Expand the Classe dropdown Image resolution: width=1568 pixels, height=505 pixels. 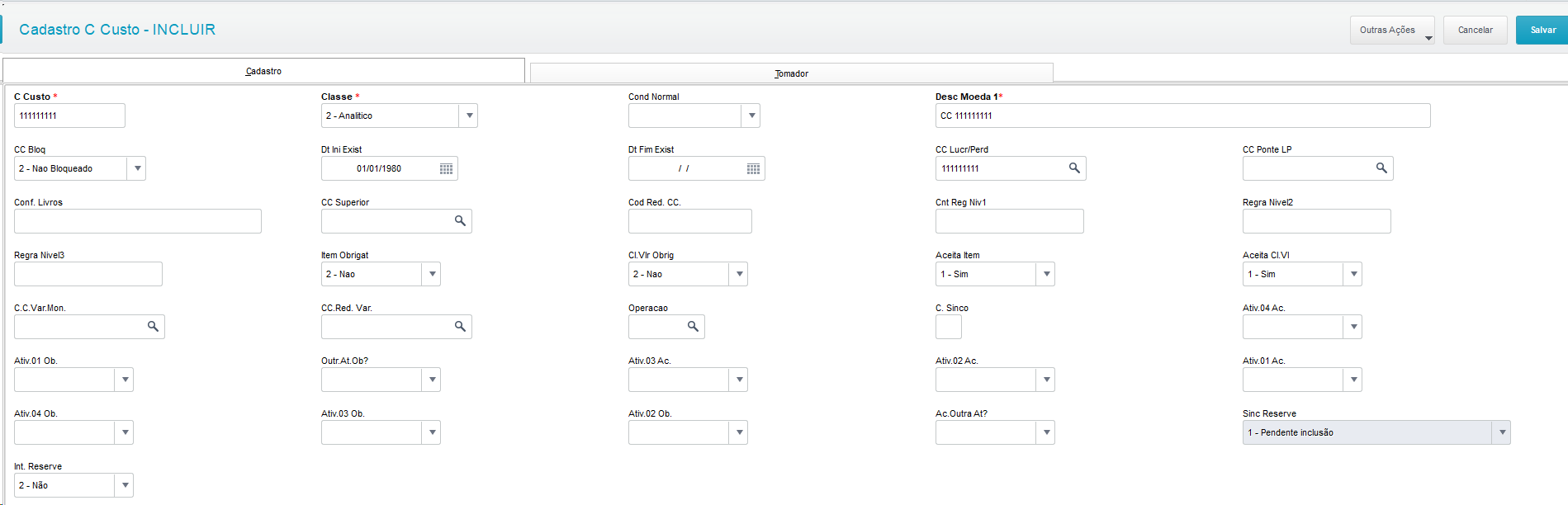pyautogui.click(x=469, y=116)
